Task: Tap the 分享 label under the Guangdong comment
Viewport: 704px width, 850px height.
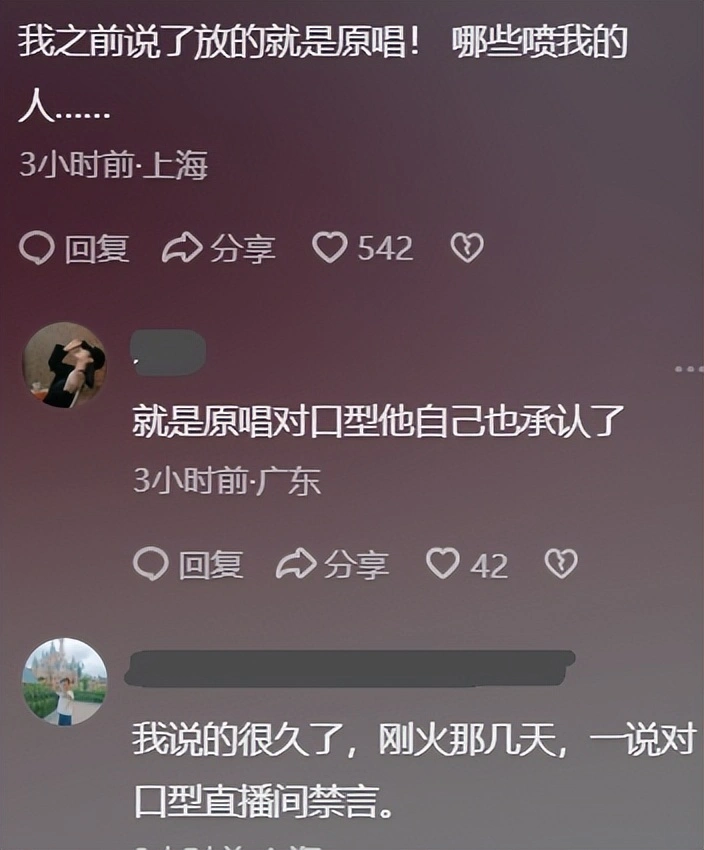Action: [357, 565]
